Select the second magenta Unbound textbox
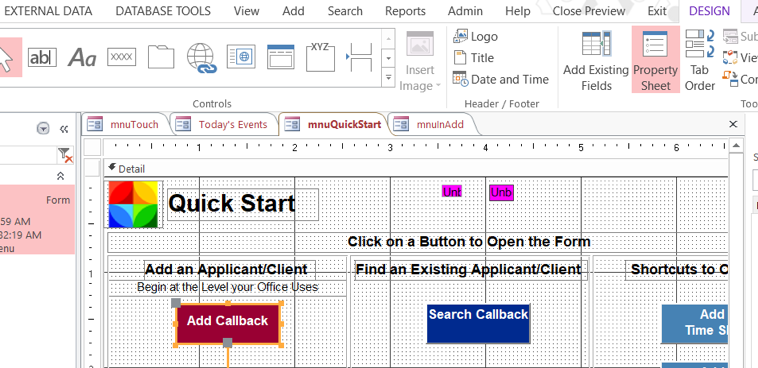Image resolution: width=758 pixels, height=368 pixels. [x=501, y=192]
